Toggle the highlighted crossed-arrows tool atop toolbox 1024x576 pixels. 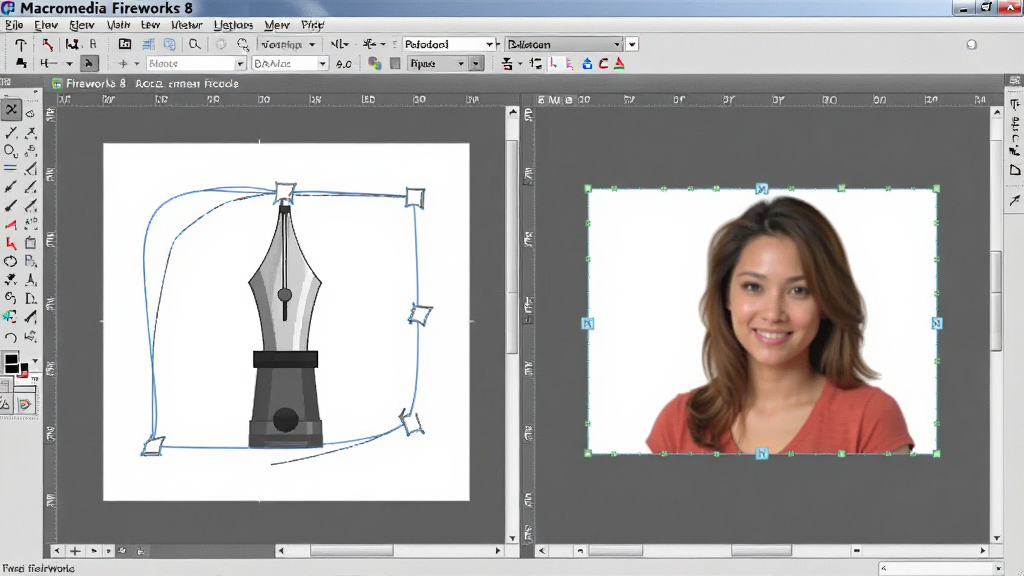11,110
